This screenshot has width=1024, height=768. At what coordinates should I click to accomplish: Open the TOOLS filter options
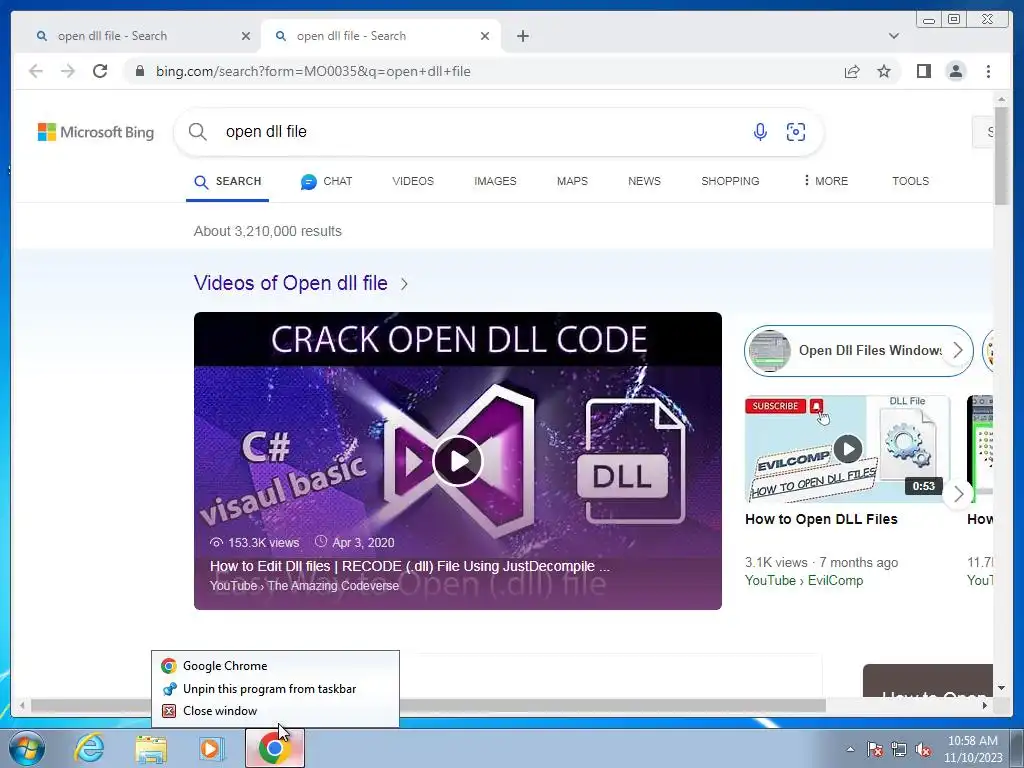(x=910, y=182)
